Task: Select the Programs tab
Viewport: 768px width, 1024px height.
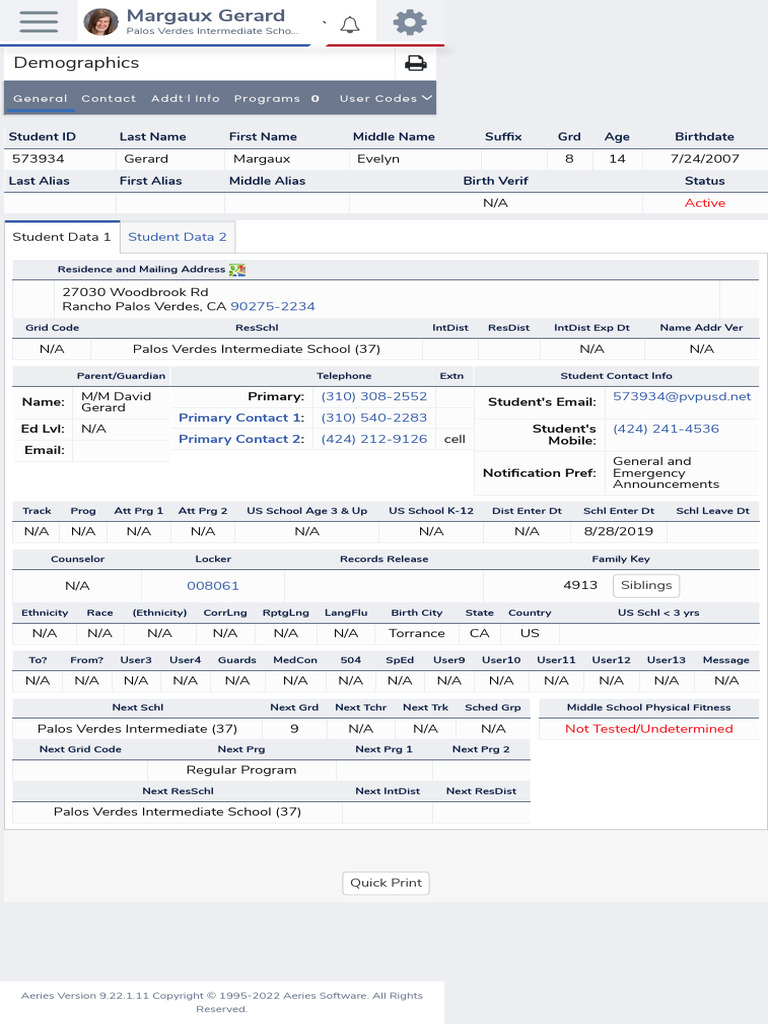Action: 276,99
